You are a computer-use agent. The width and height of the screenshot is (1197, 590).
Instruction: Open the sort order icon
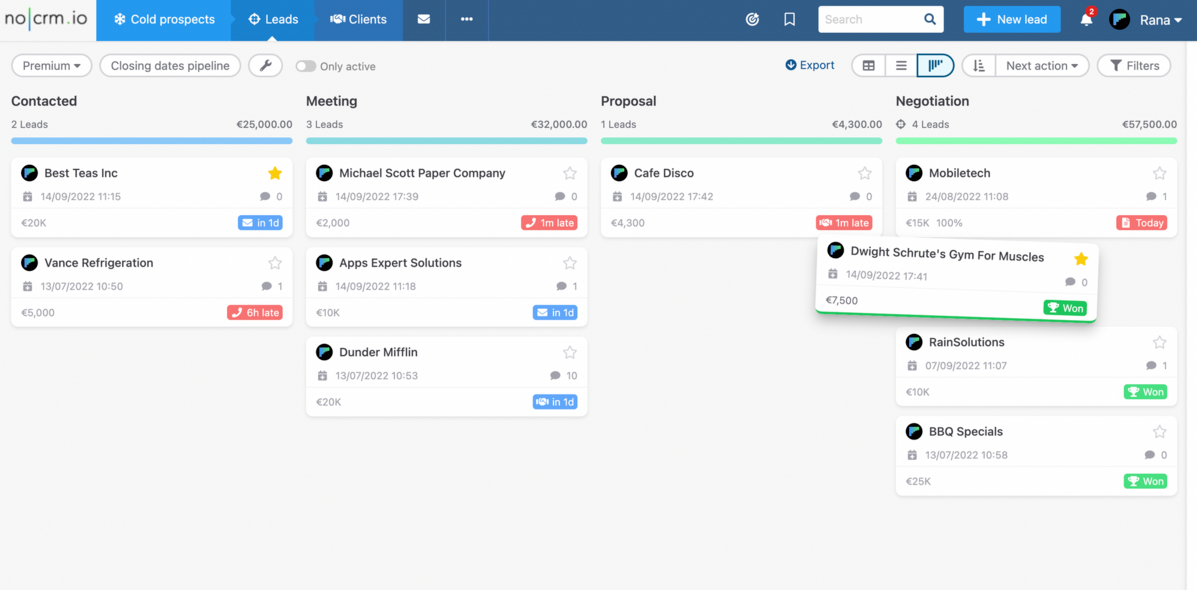(978, 65)
